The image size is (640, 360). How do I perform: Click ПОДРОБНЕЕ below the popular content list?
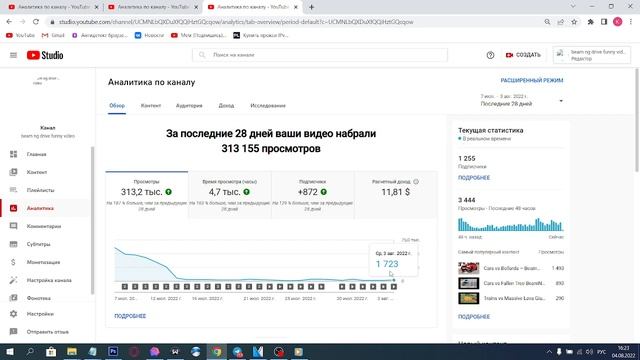pyautogui.click(x=474, y=316)
